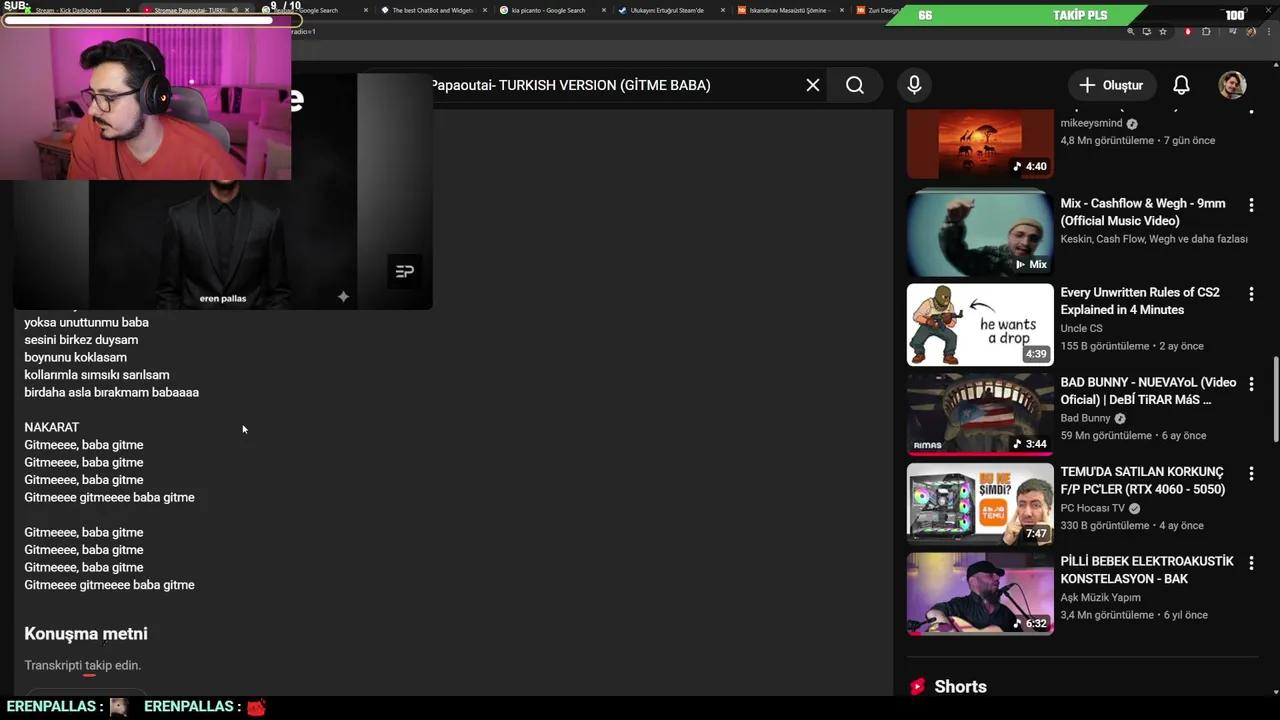The image size is (1280, 720).
Task: Open title 'TEMU'DA SATILAN KORKUNÇ F/P PC'LER'
Action: tap(1142, 480)
